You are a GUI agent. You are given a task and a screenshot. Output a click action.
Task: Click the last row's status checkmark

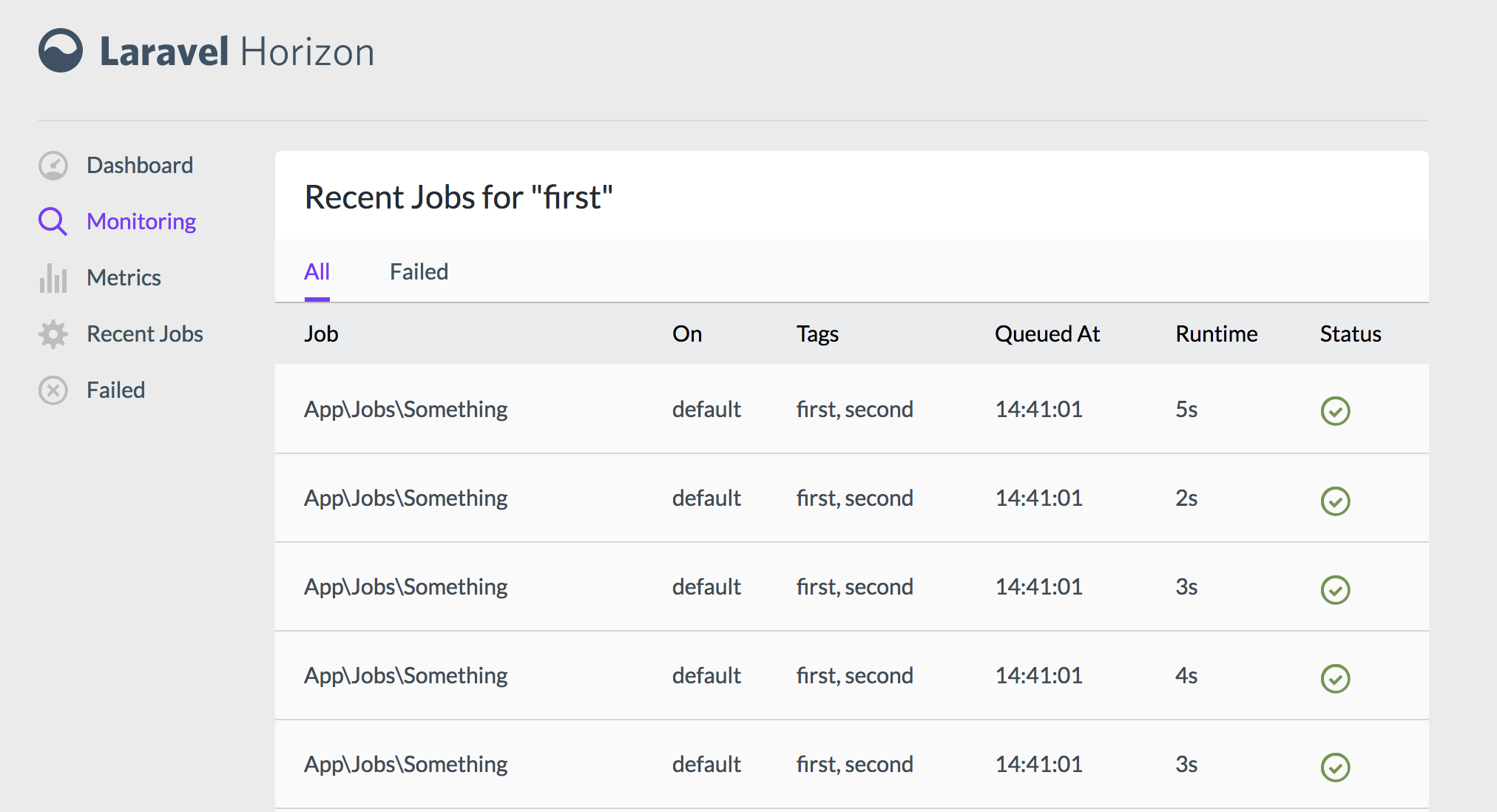coord(1335,767)
